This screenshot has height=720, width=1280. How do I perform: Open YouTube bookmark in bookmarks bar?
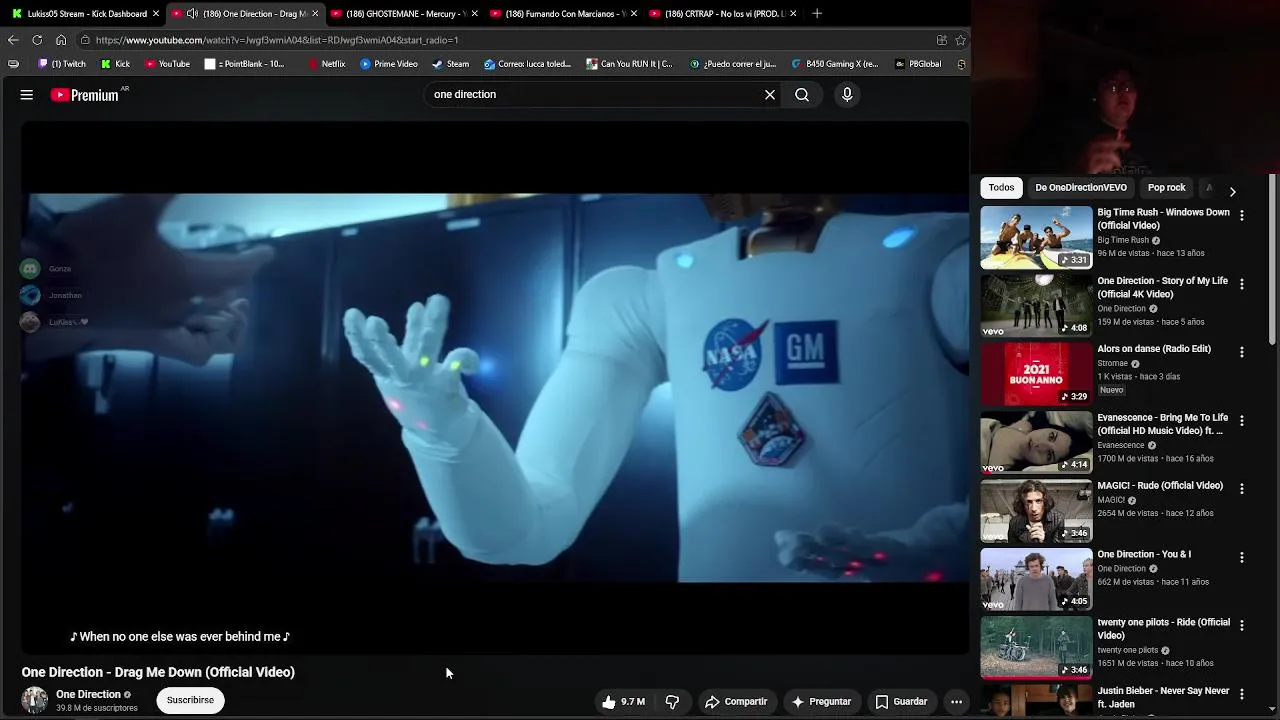(167, 64)
